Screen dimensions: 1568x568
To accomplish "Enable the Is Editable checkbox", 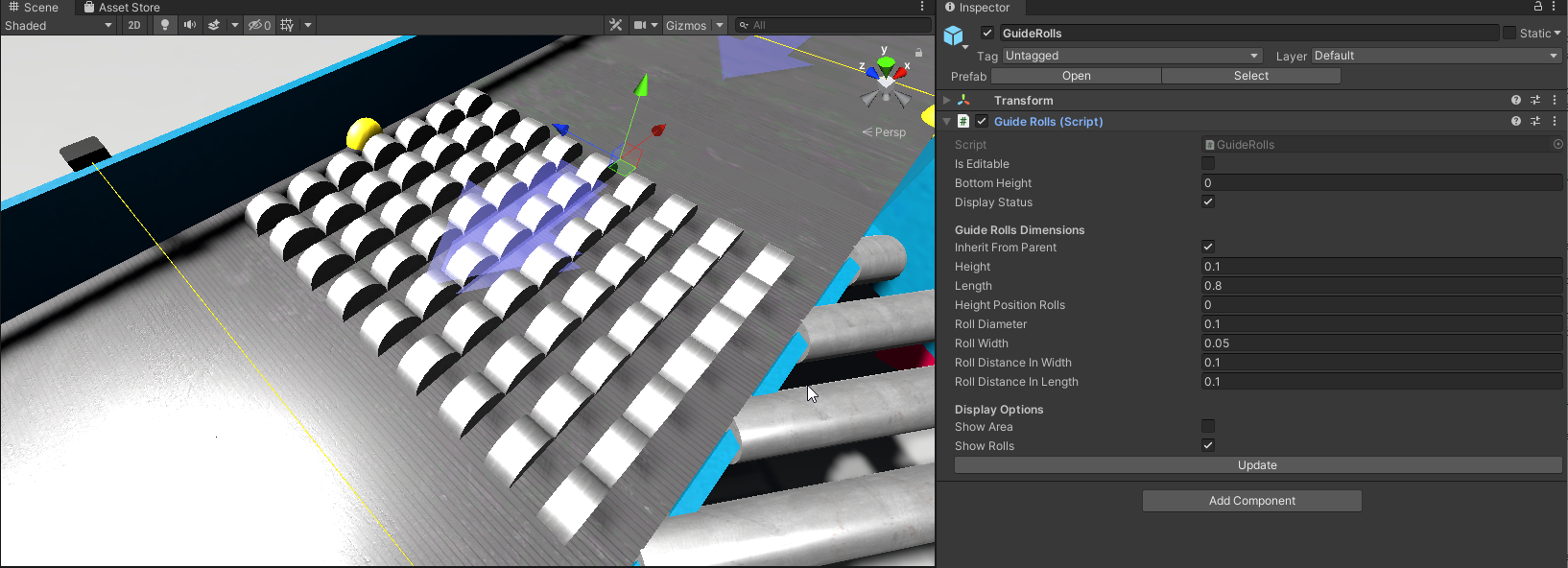I will tap(1208, 164).
